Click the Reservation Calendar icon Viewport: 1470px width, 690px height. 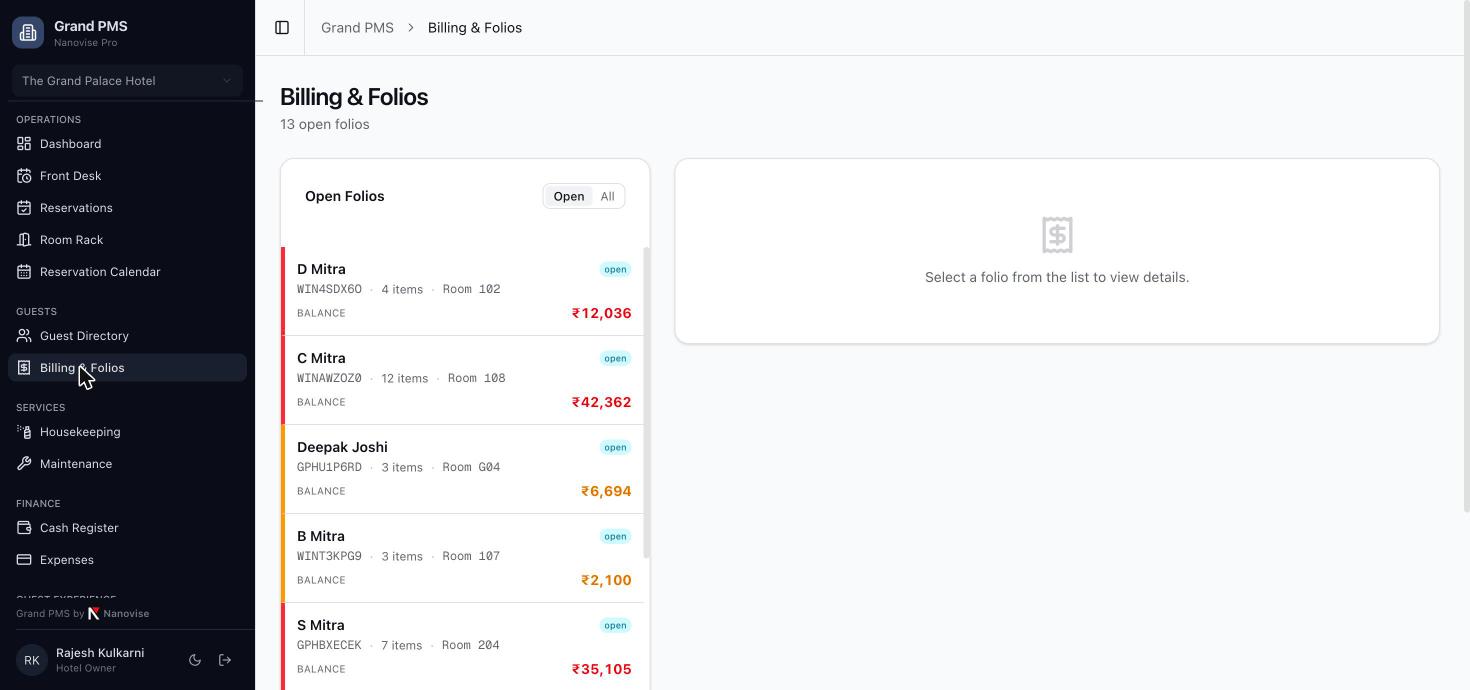pyautogui.click(x=24, y=272)
